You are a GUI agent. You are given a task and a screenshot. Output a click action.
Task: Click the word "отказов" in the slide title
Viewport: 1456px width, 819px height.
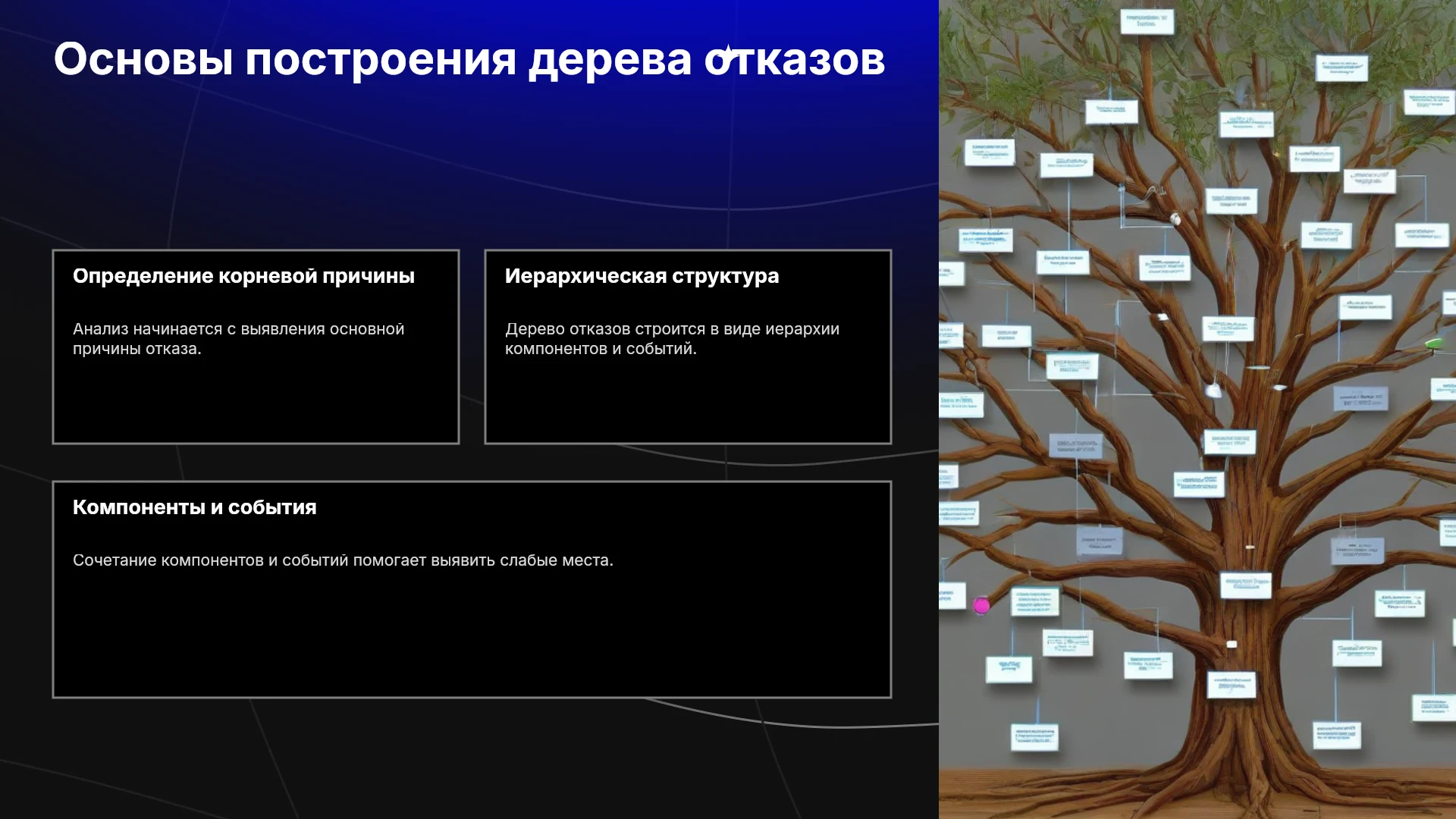[x=795, y=59]
